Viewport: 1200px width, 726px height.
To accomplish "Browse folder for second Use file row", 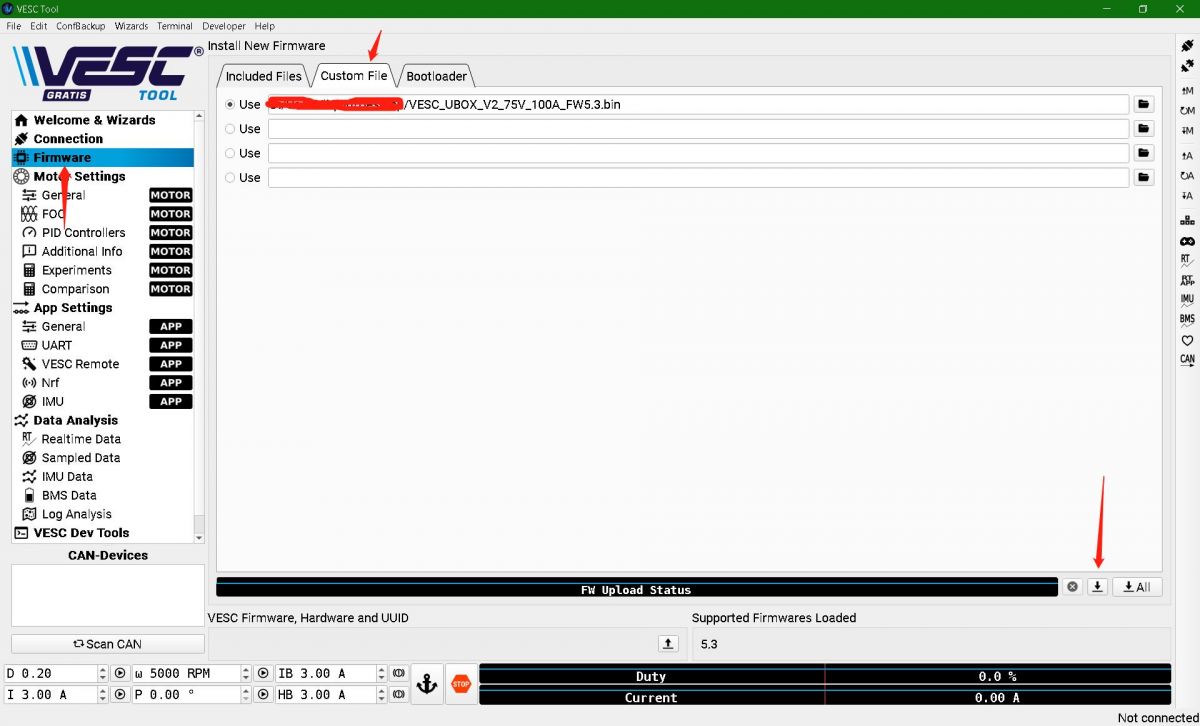I will [1144, 128].
